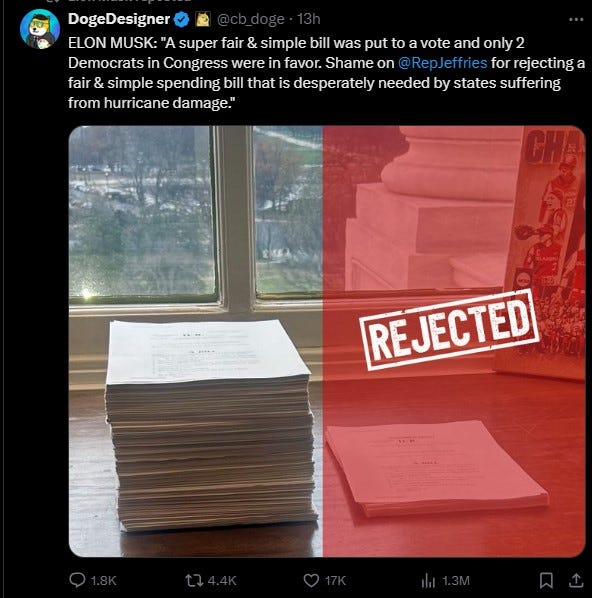Click the blue verified checkmark badge

click(182, 19)
